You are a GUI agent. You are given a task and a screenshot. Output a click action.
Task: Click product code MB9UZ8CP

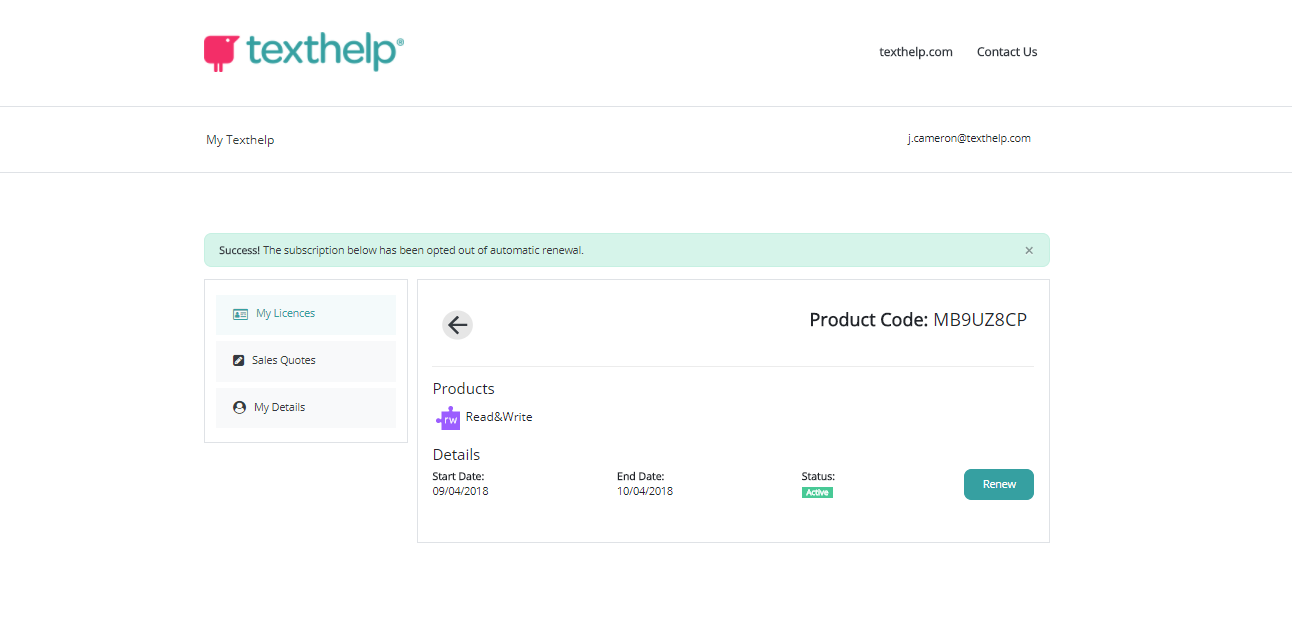(x=980, y=320)
